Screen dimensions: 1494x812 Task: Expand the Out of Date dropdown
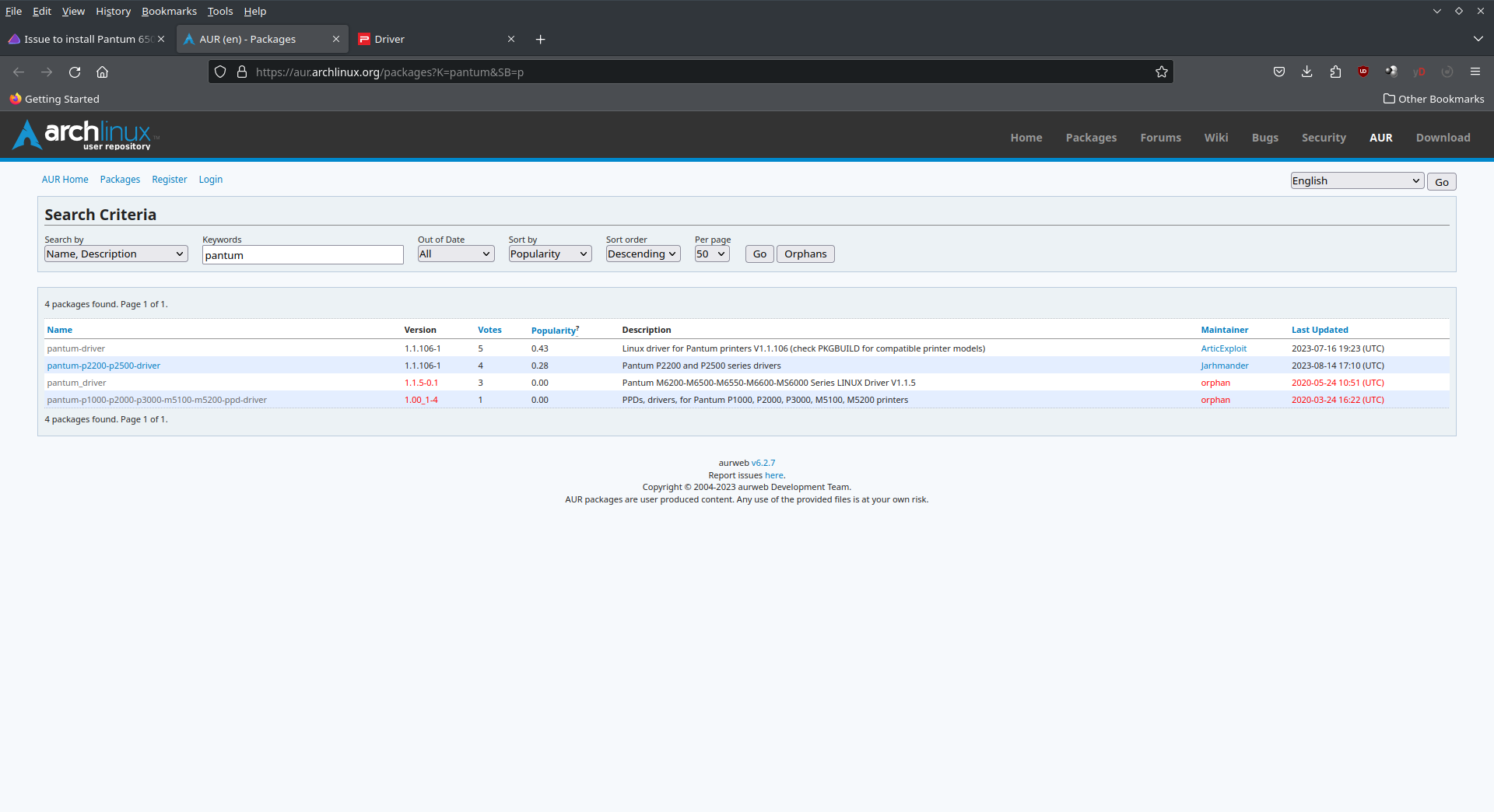pyautogui.click(x=456, y=254)
